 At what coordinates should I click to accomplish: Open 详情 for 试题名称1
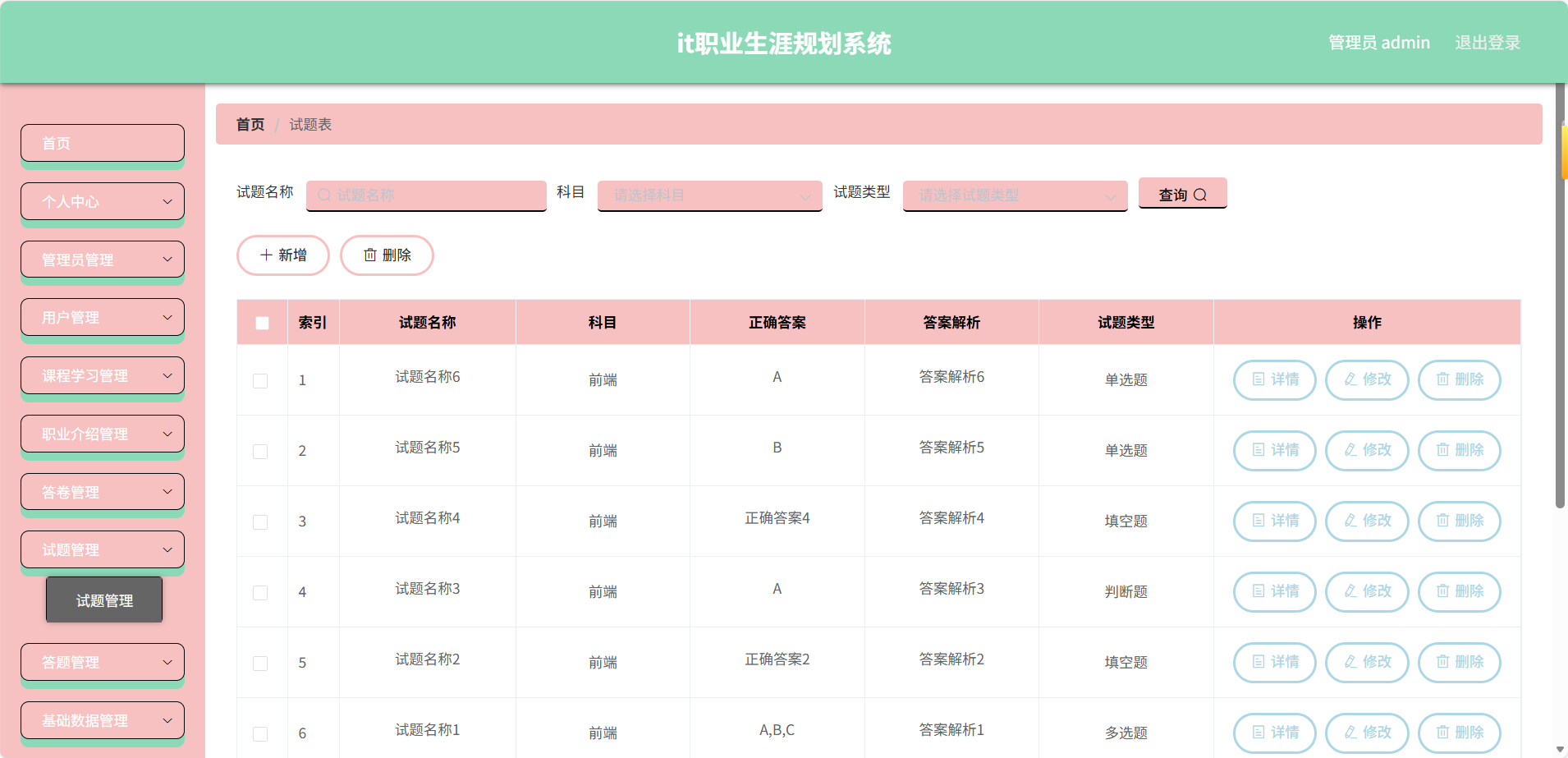coord(1275,733)
